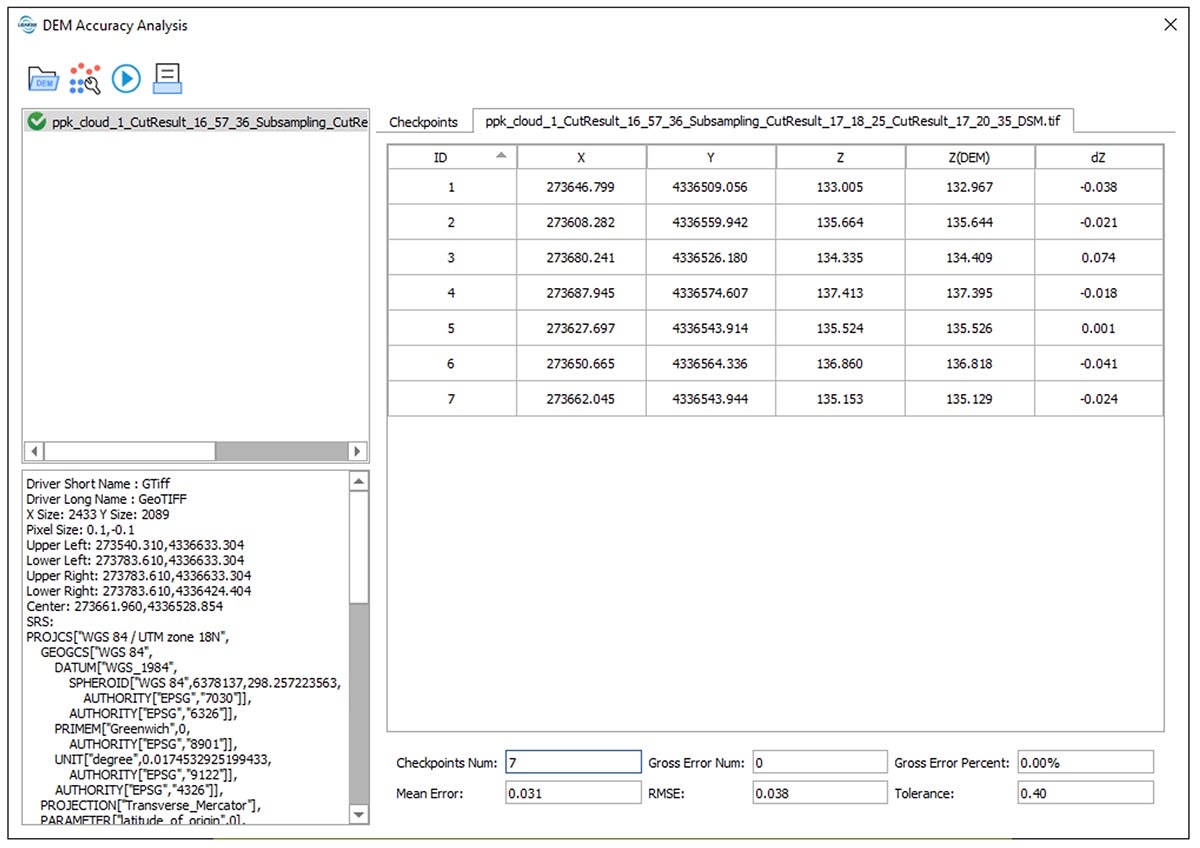Close the DEM Accuracy Analysis window
The width and height of the screenshot is (1200, 848).
(x=1170, y=25)
